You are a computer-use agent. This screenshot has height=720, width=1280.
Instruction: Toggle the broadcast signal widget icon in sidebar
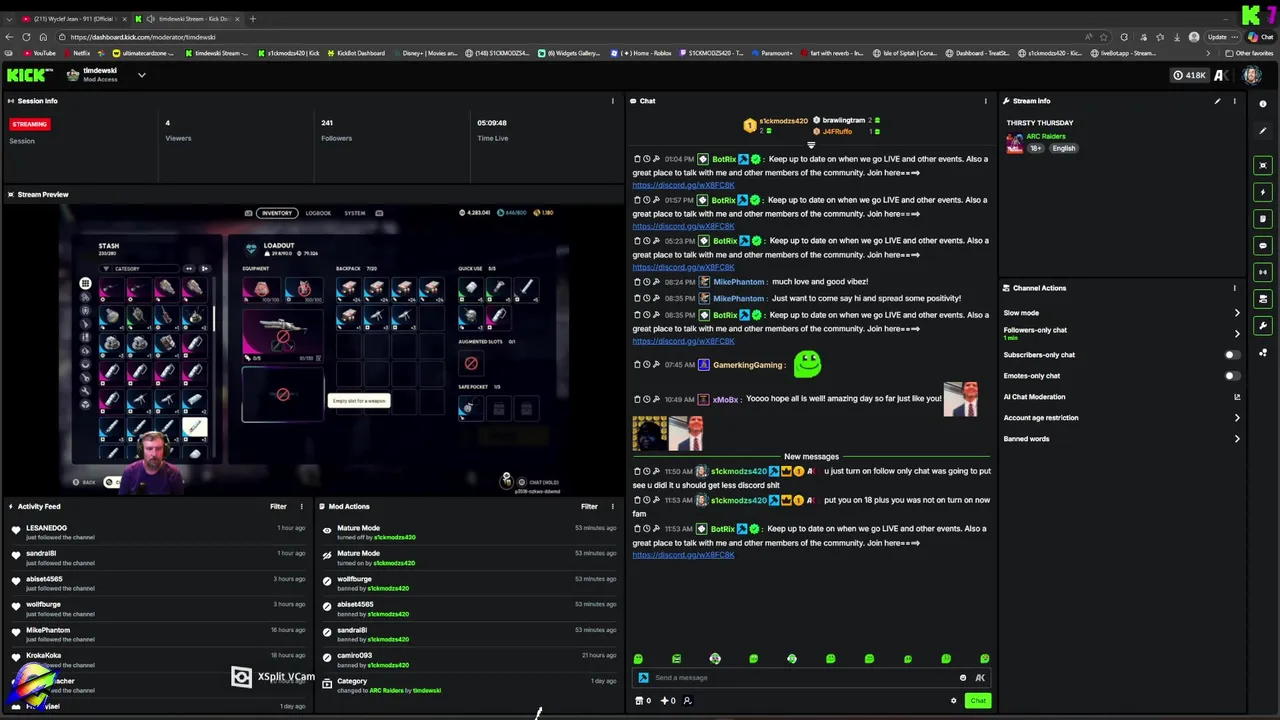pos(1263,272)
